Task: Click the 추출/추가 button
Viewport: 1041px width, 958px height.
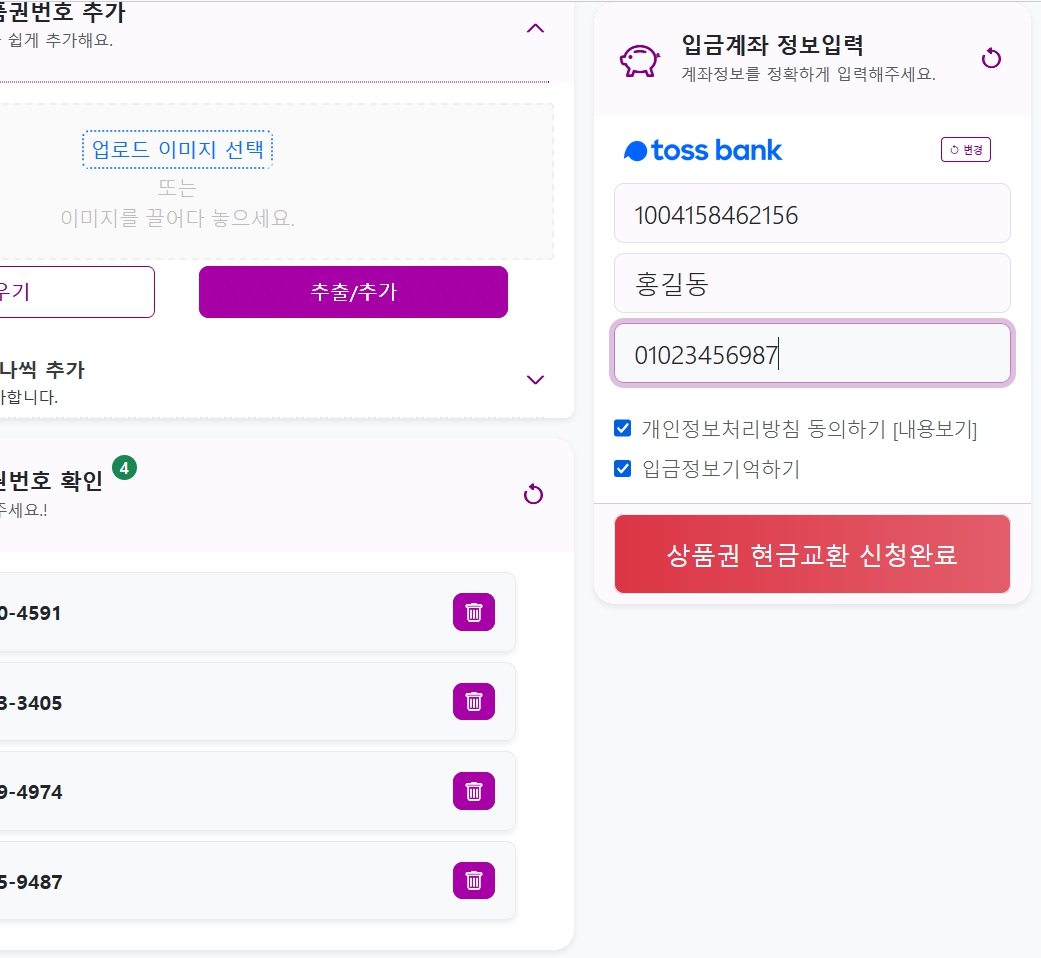Action: click(353, 292)
